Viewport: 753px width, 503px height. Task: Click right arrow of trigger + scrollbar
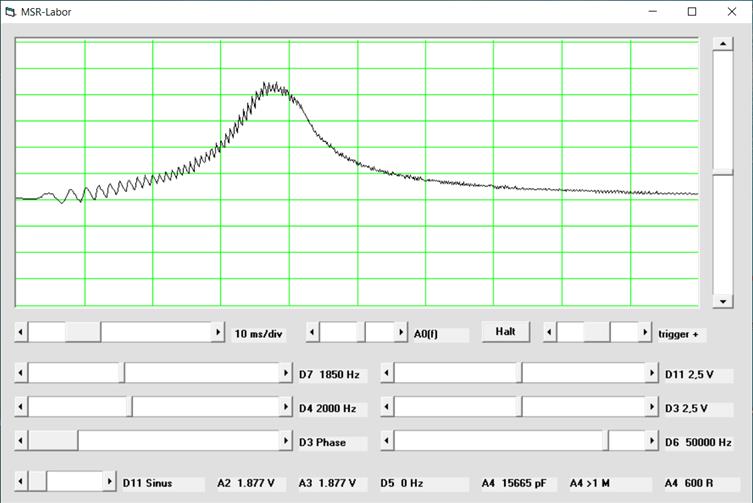tap(644, 332)
